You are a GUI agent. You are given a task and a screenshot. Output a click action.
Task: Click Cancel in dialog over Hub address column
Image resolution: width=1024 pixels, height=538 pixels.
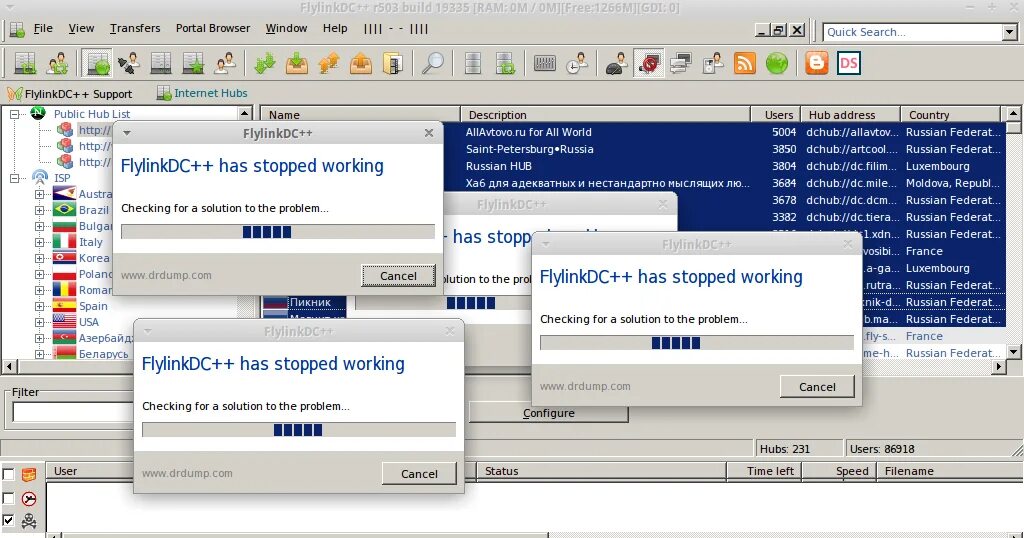point(817,387)
